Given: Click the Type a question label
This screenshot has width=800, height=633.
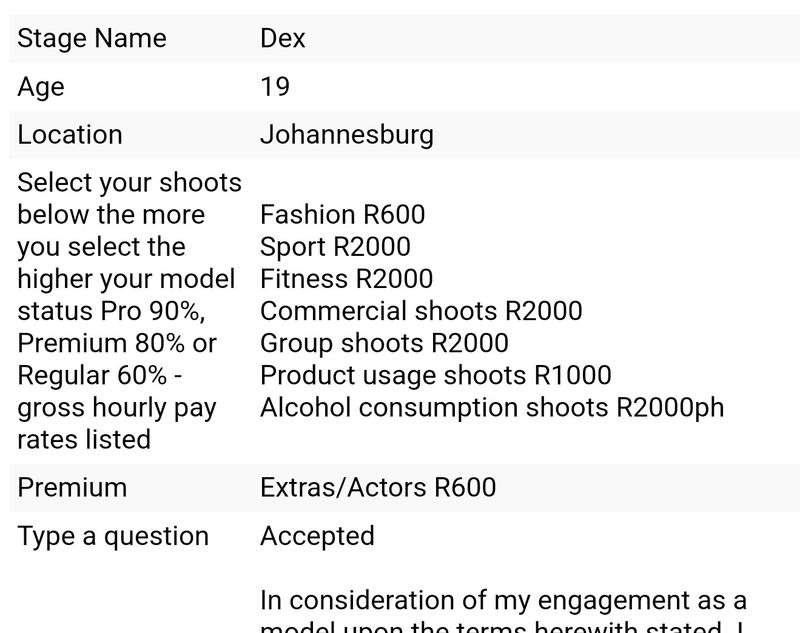Looking at the screenshot, I should click(113, 537).
